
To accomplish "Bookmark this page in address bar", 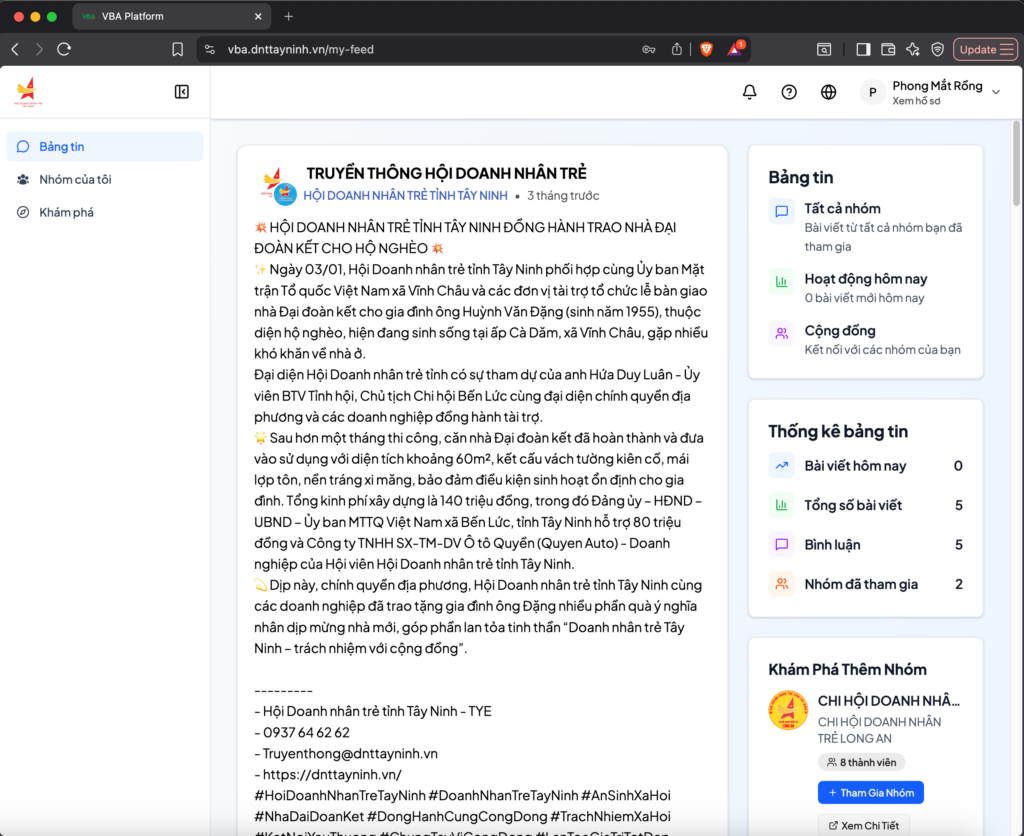I will click(x=177, y=49).
